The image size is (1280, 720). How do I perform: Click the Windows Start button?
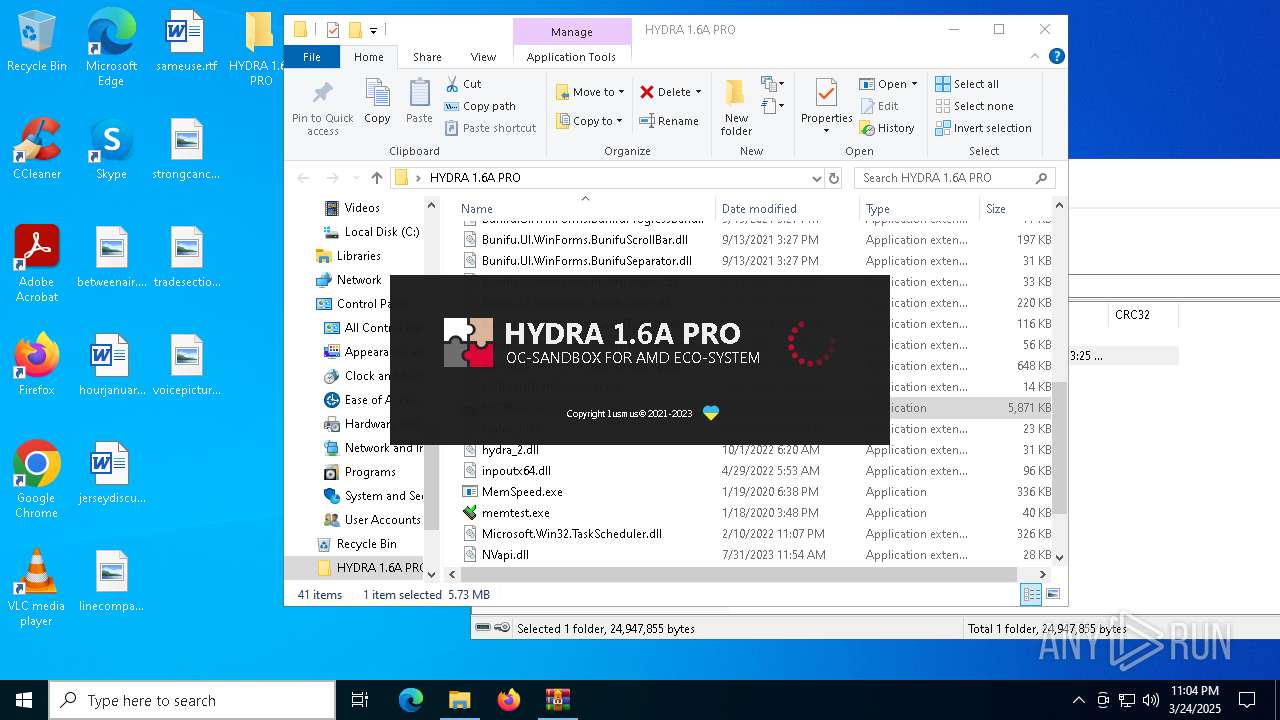24,700
